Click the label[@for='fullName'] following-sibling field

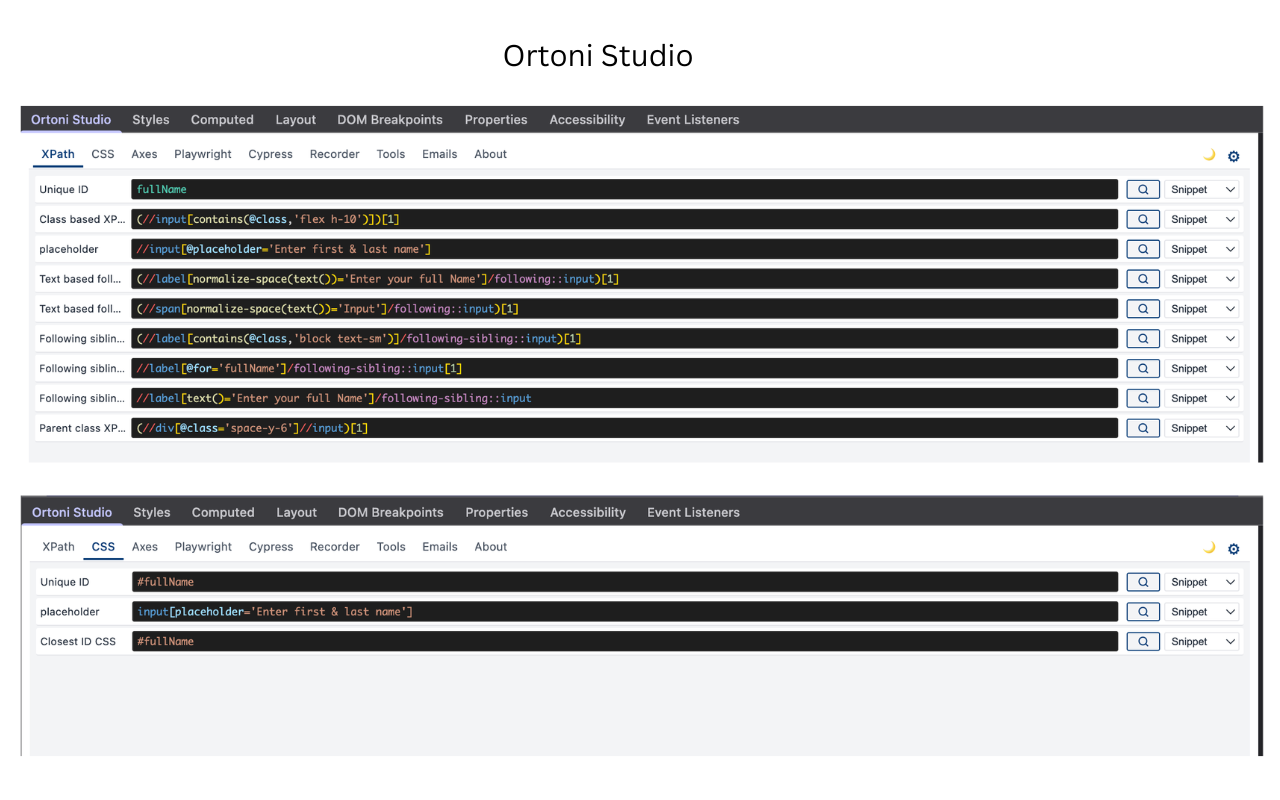click(x=625, y=369)
